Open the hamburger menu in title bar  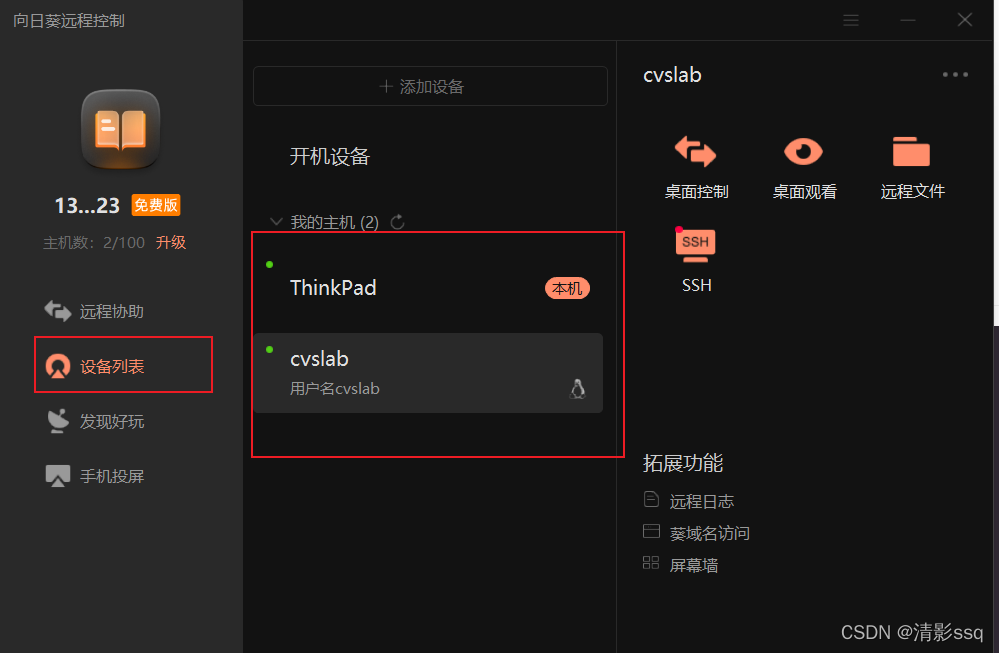coord(851,20)
